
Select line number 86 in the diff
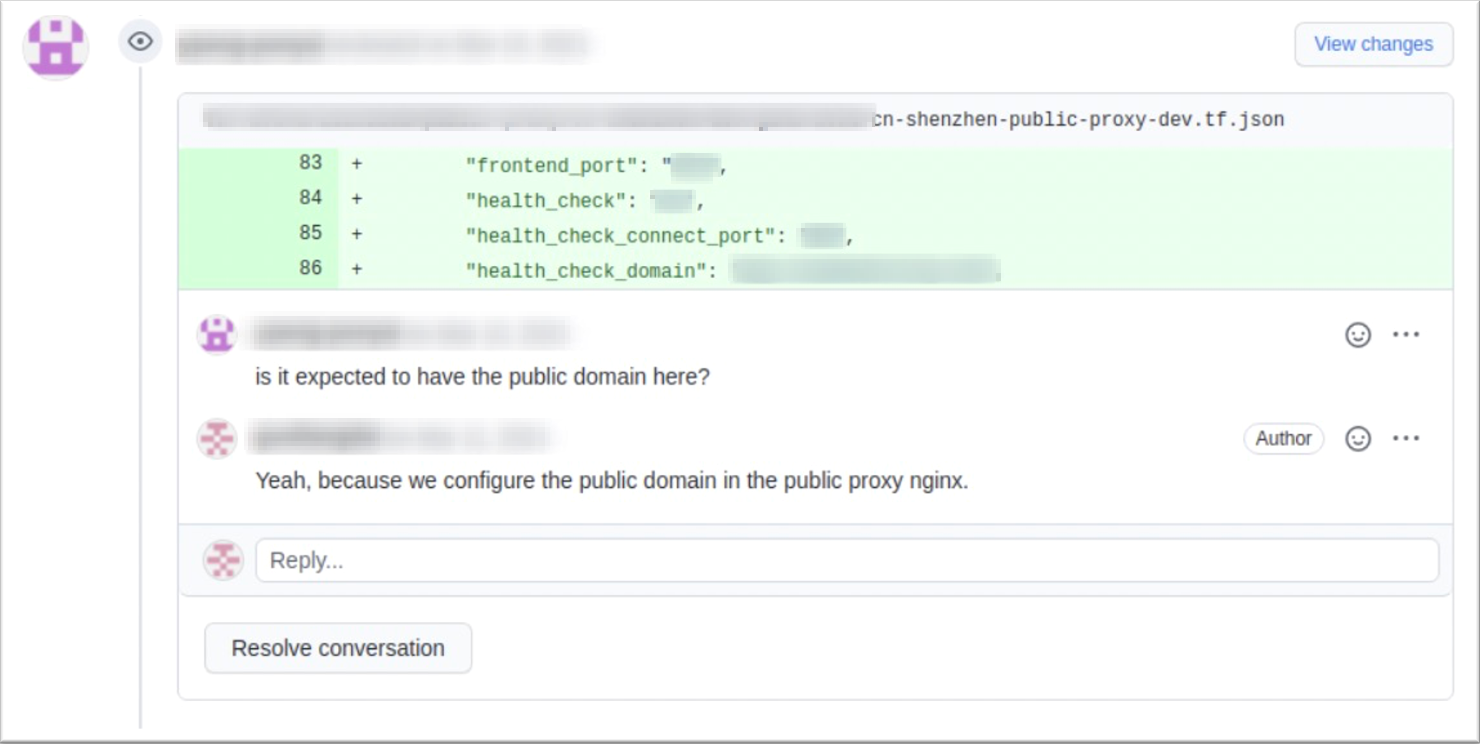310,268
